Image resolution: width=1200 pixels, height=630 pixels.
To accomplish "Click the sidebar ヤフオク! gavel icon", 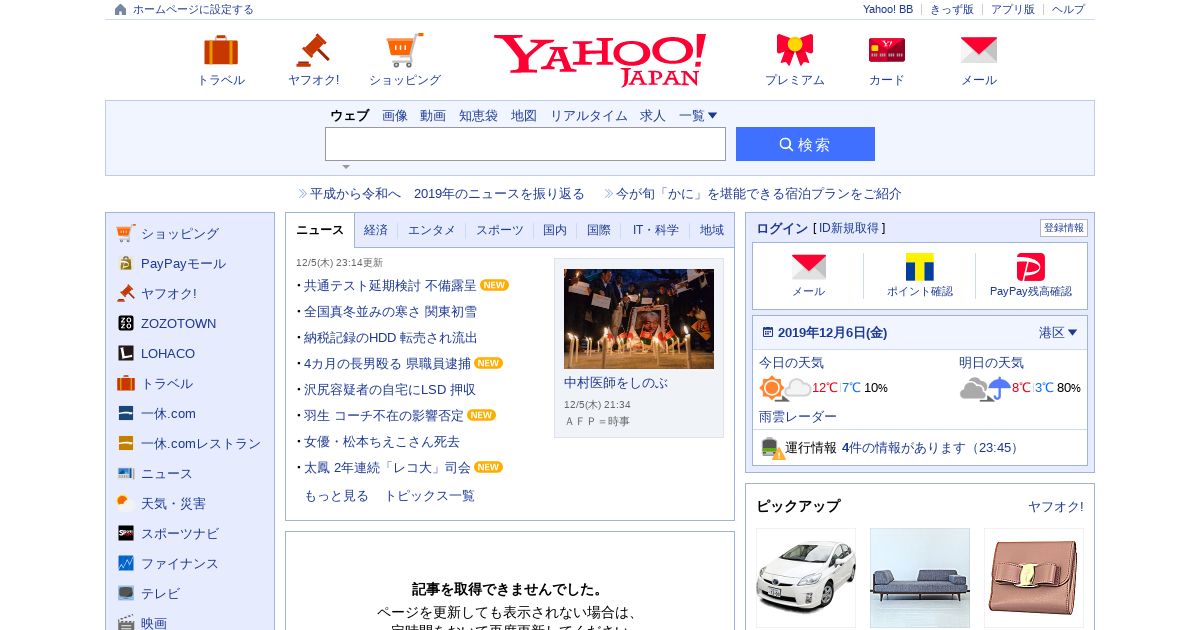I will click(x=125, y=293).
